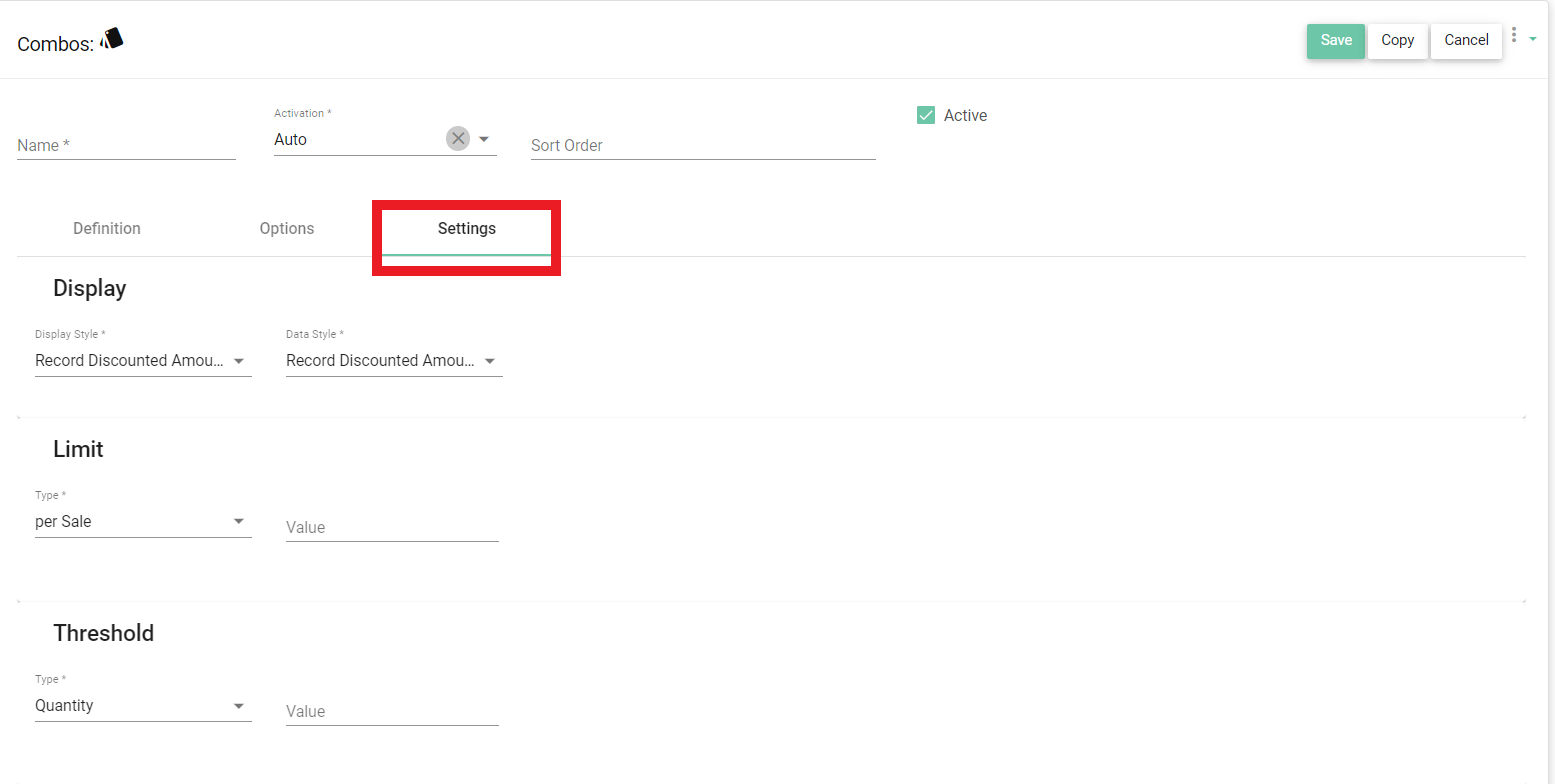The height and width of the screenshot is (784, 1555).
Task: Click the Combos tag icon in header
Action: pos(112,39)
